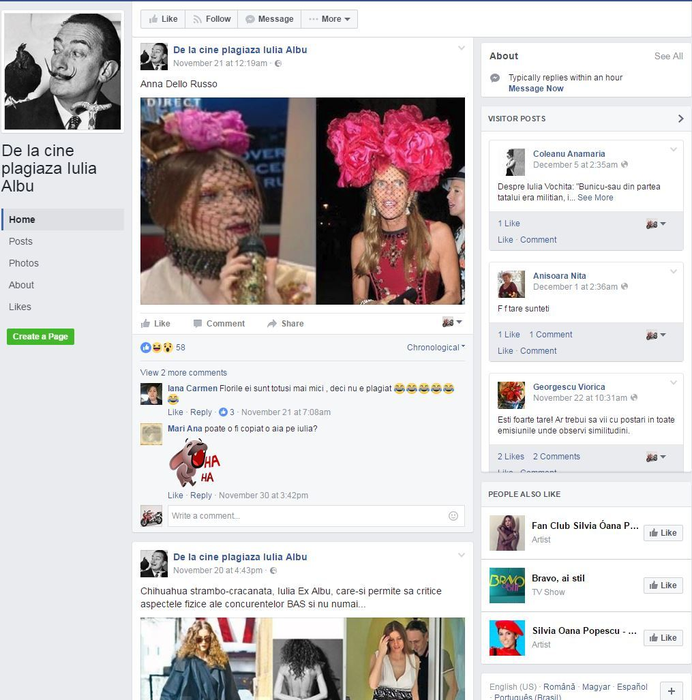Open the Anna Dello Russo comparison photo
Viewport: 692px width, 700px height.
pos(302,201)
